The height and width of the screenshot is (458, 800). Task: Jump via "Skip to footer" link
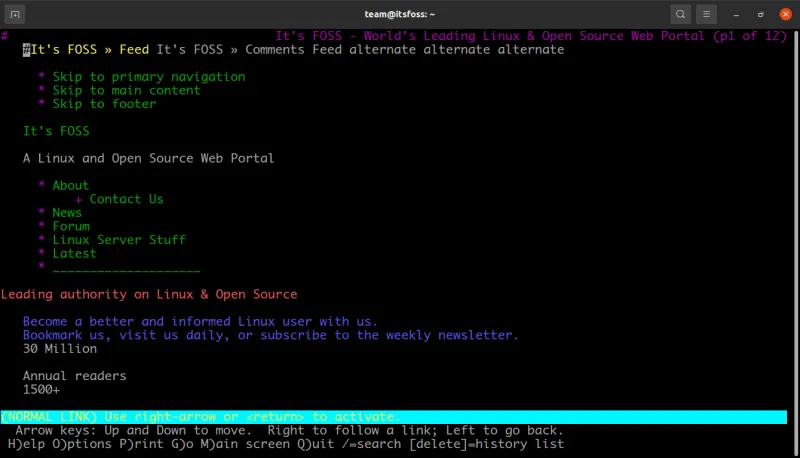104,104
